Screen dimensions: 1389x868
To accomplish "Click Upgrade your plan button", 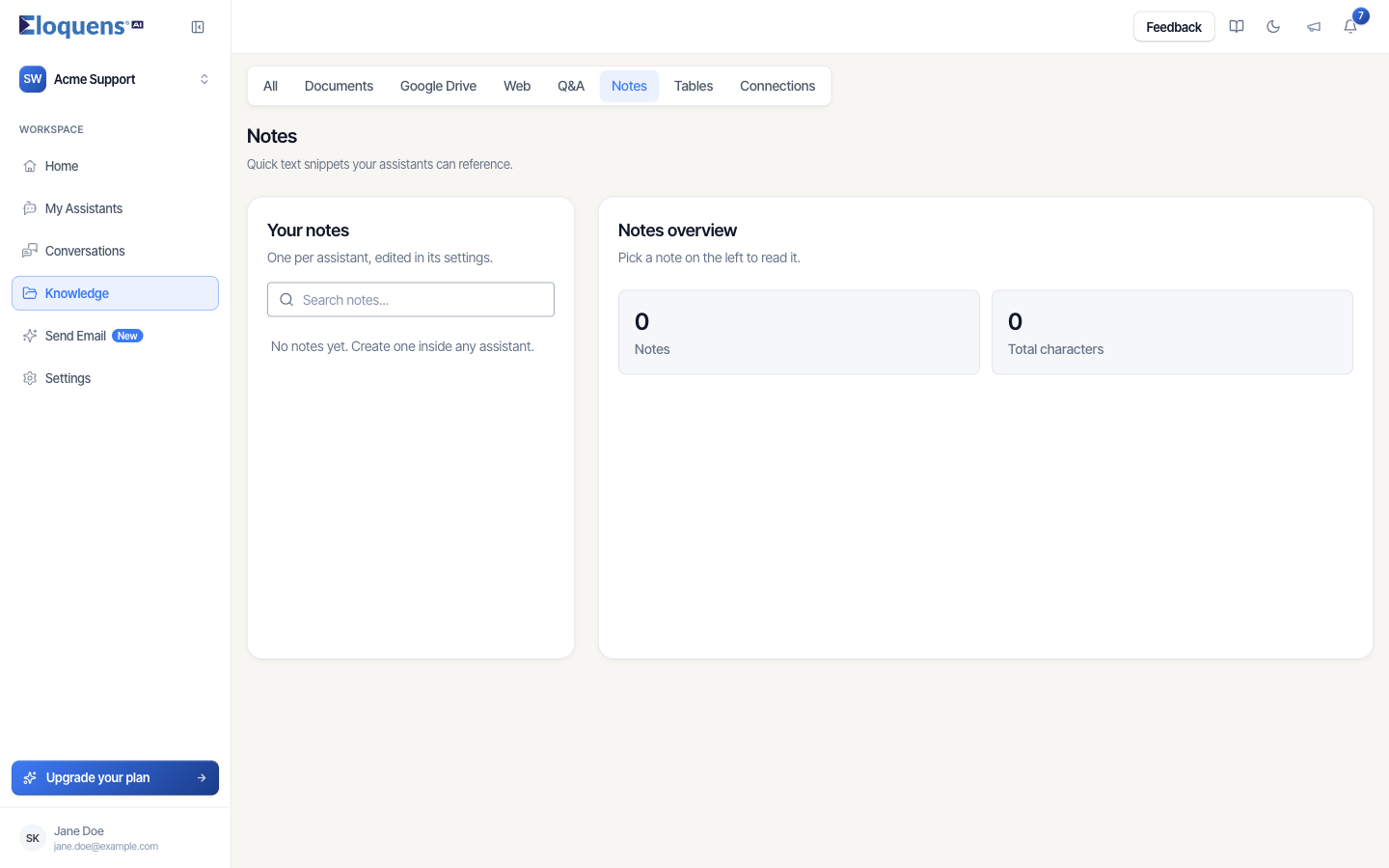I will coord(115,777).
